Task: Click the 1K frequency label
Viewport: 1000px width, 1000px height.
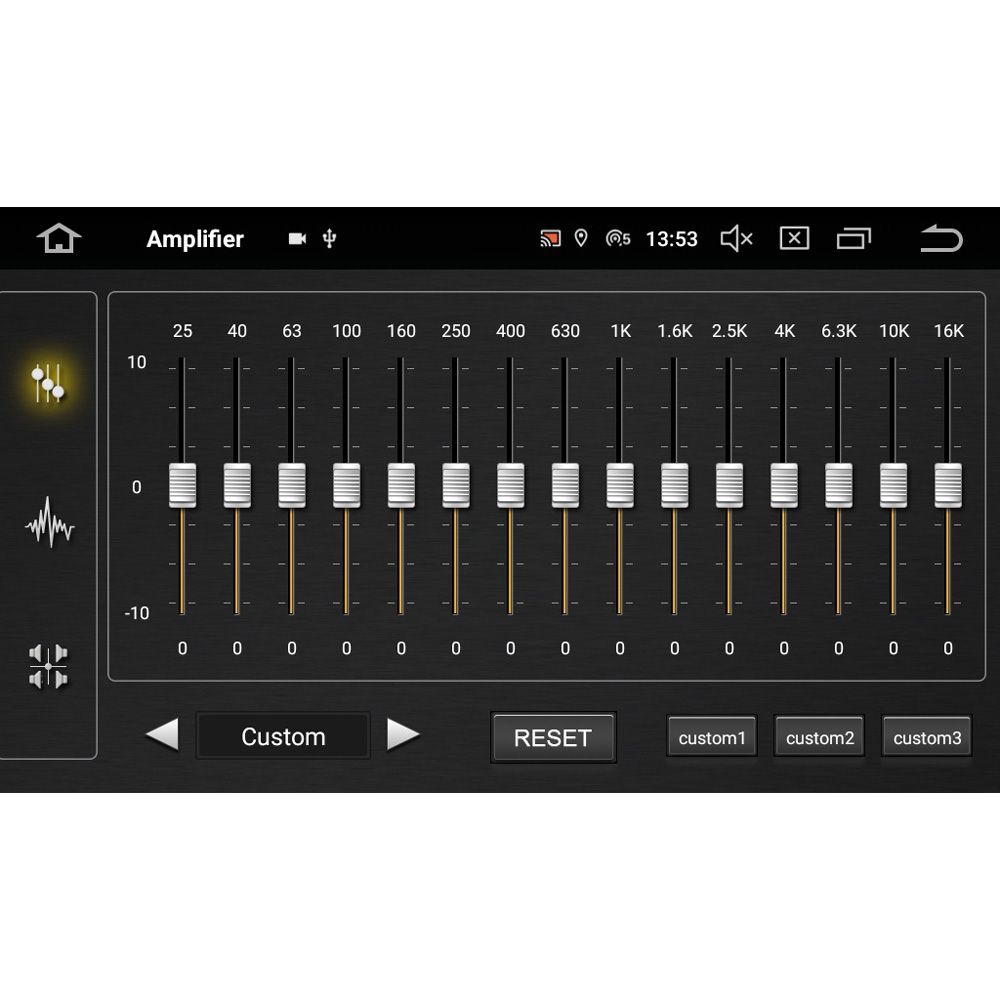Action: point(621,331)
